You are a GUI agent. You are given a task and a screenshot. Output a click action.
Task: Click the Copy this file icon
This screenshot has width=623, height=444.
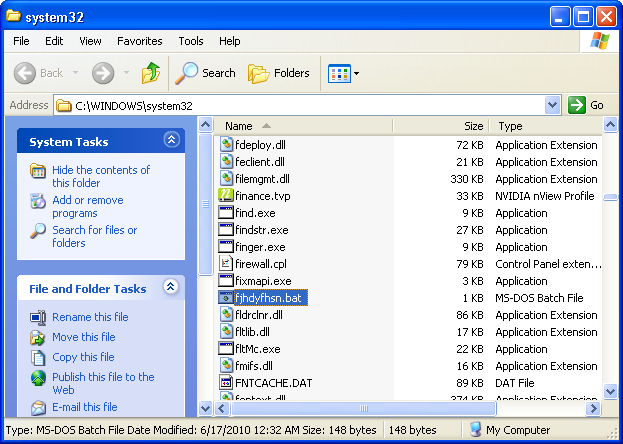tap(38, 357)
